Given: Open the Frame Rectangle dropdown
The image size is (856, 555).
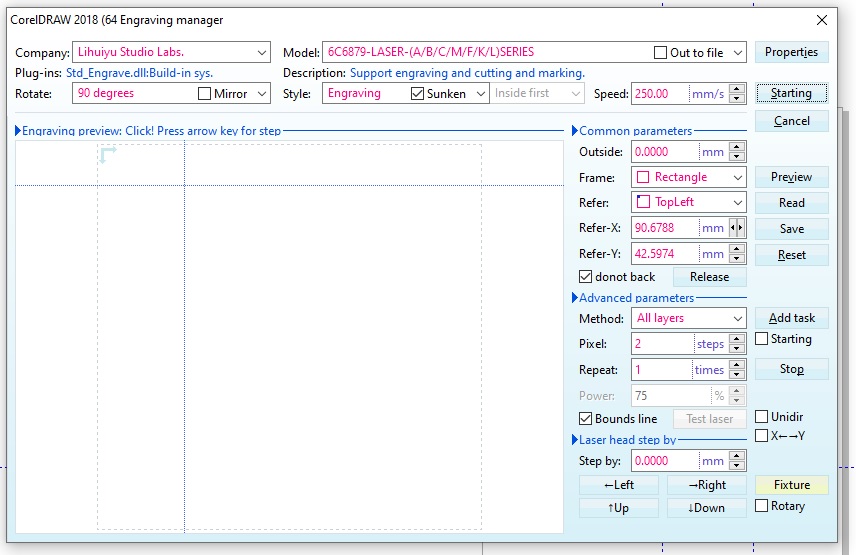Looking at the screenshot, I should click(x=738, y=177).
